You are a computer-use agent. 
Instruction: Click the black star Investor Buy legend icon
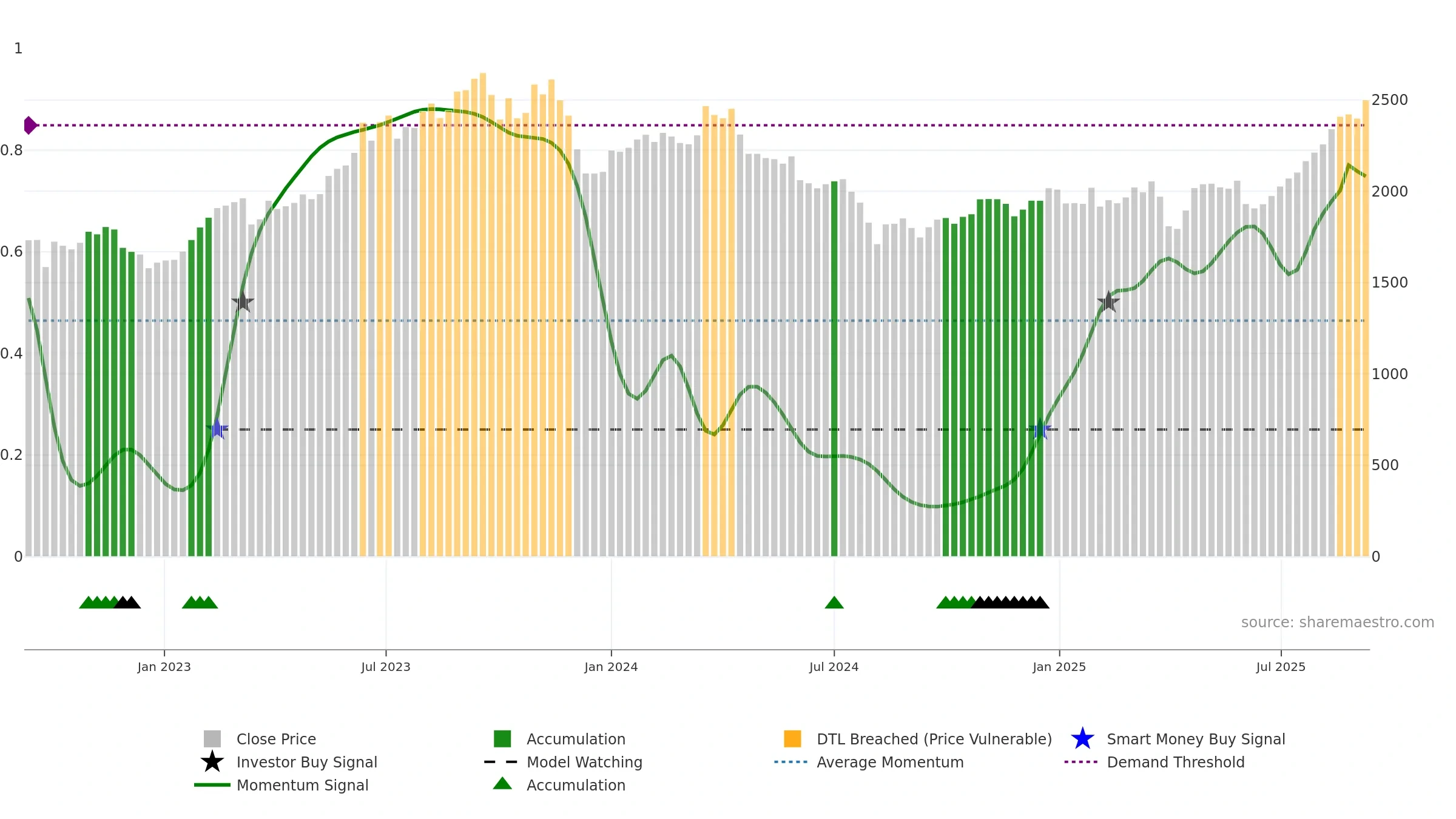[212, 762]
